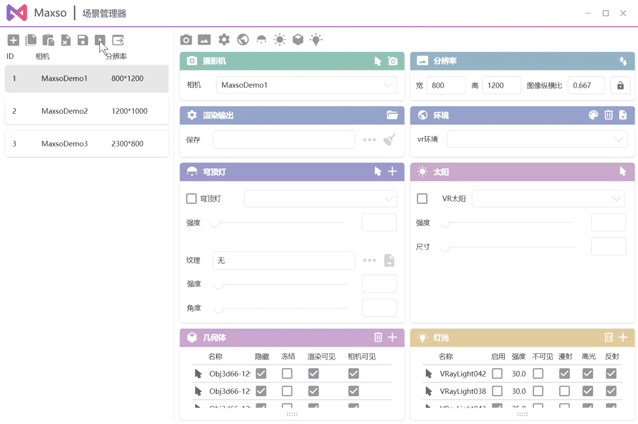
Task: Browse save path with the 保存 ellipsis button
Action: (369, 140)
